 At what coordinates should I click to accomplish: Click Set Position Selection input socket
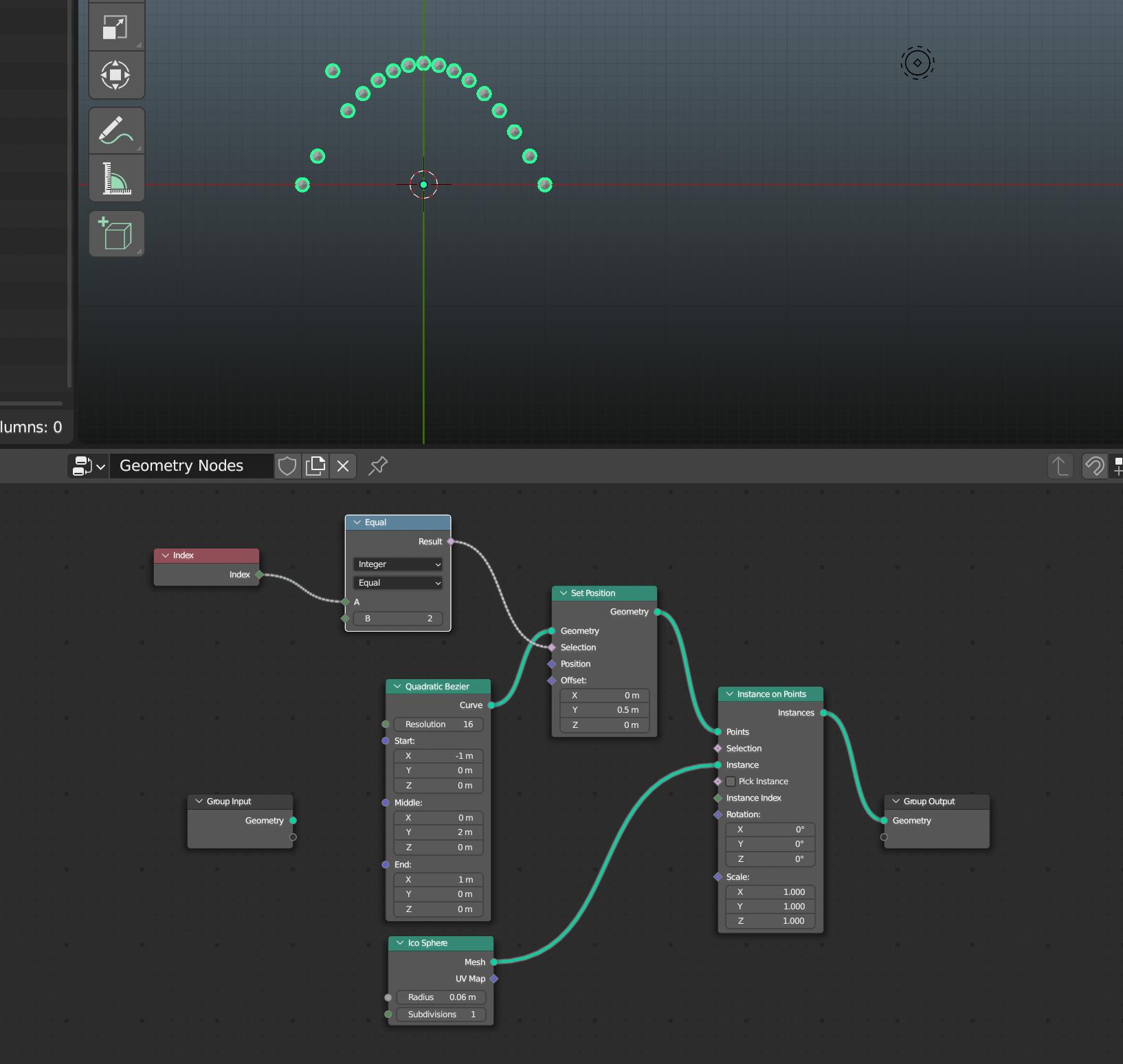click(552, 647)
